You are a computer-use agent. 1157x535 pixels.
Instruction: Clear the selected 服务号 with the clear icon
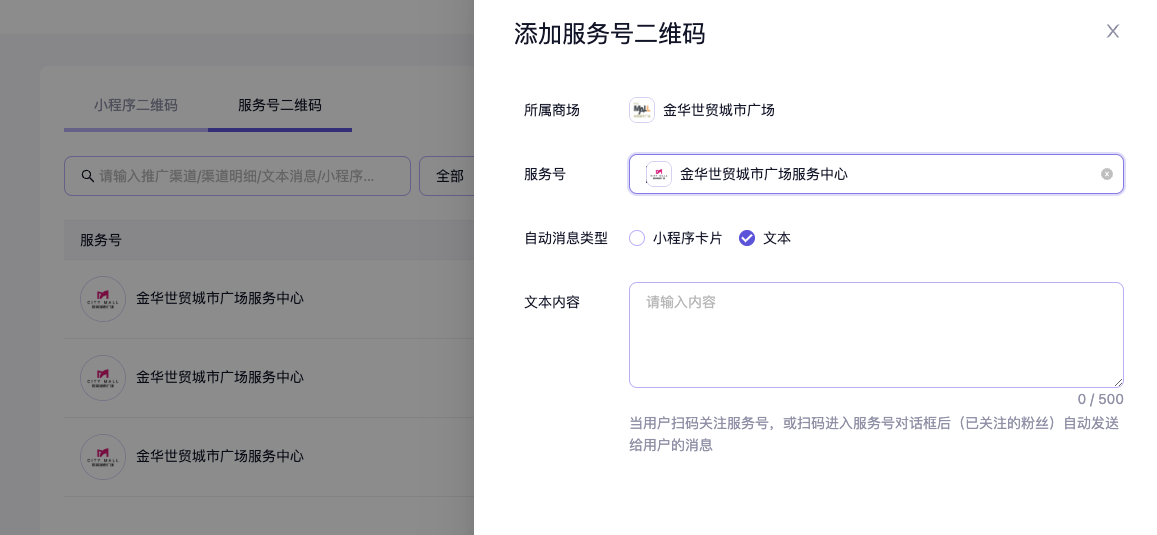click(1106, 174)
